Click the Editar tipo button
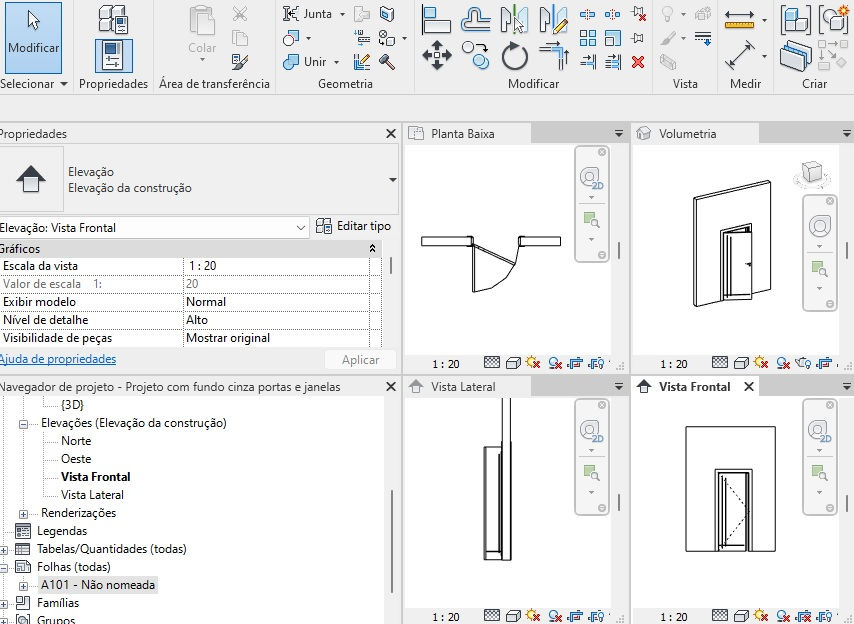Screen dimensions: 854x624 [353, 226]
